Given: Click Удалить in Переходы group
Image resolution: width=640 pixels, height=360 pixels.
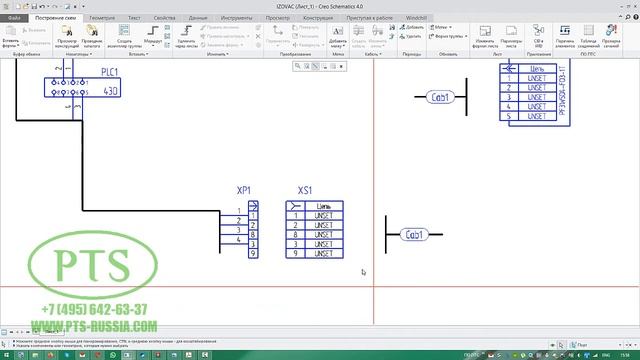Looking at the screenshot, I should pyautogui.click(x=411, y=36).
